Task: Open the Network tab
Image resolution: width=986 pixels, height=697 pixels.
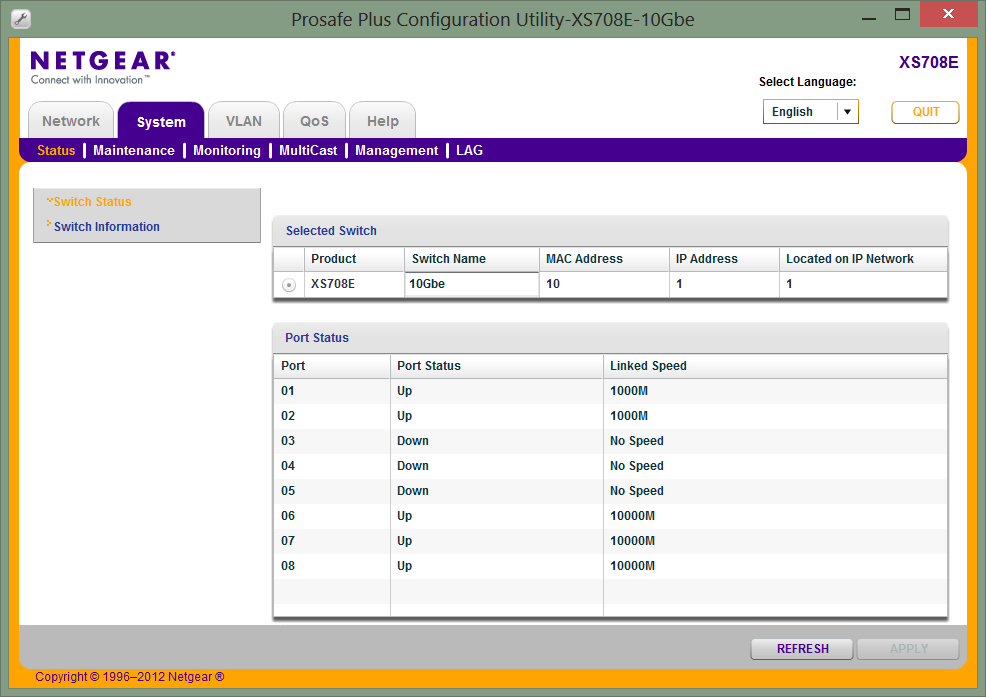Action: (71, 121)
